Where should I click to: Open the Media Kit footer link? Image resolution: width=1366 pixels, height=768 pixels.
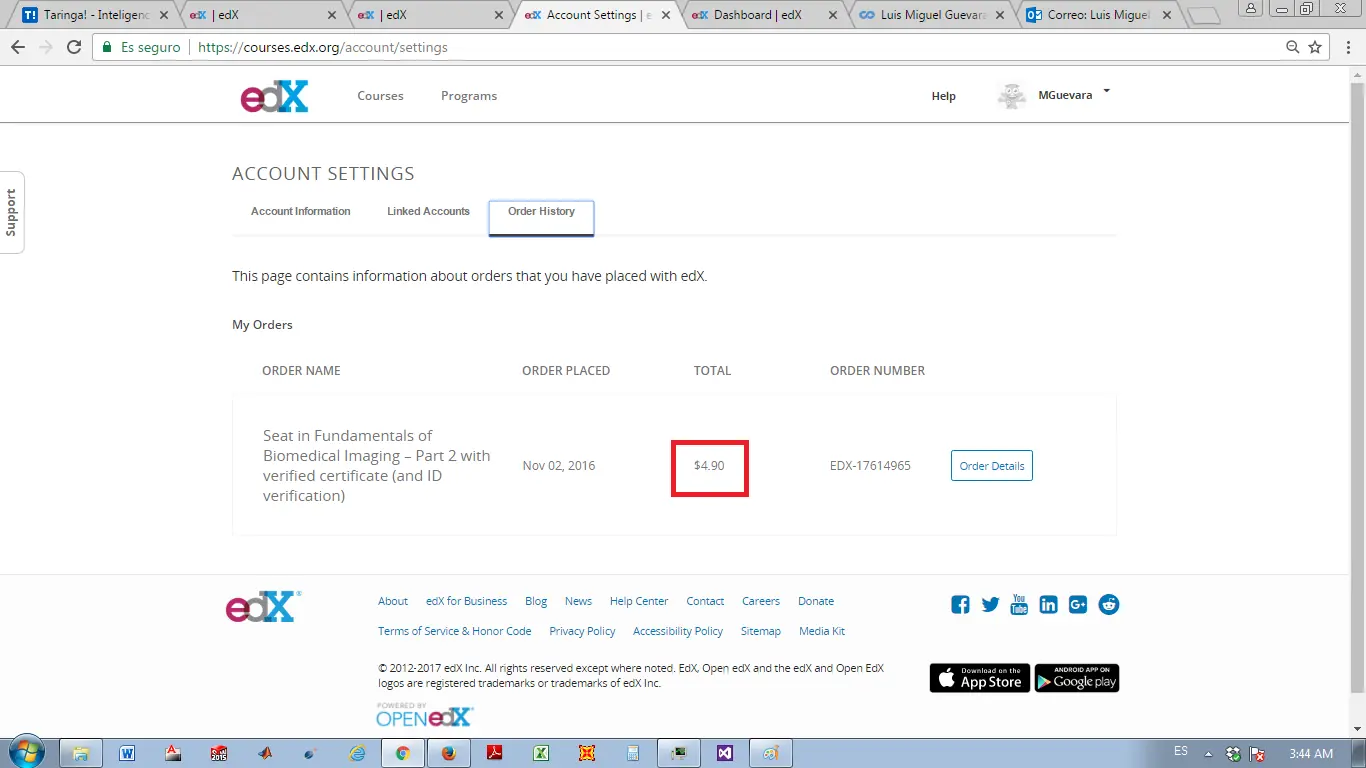coord(822,631)
